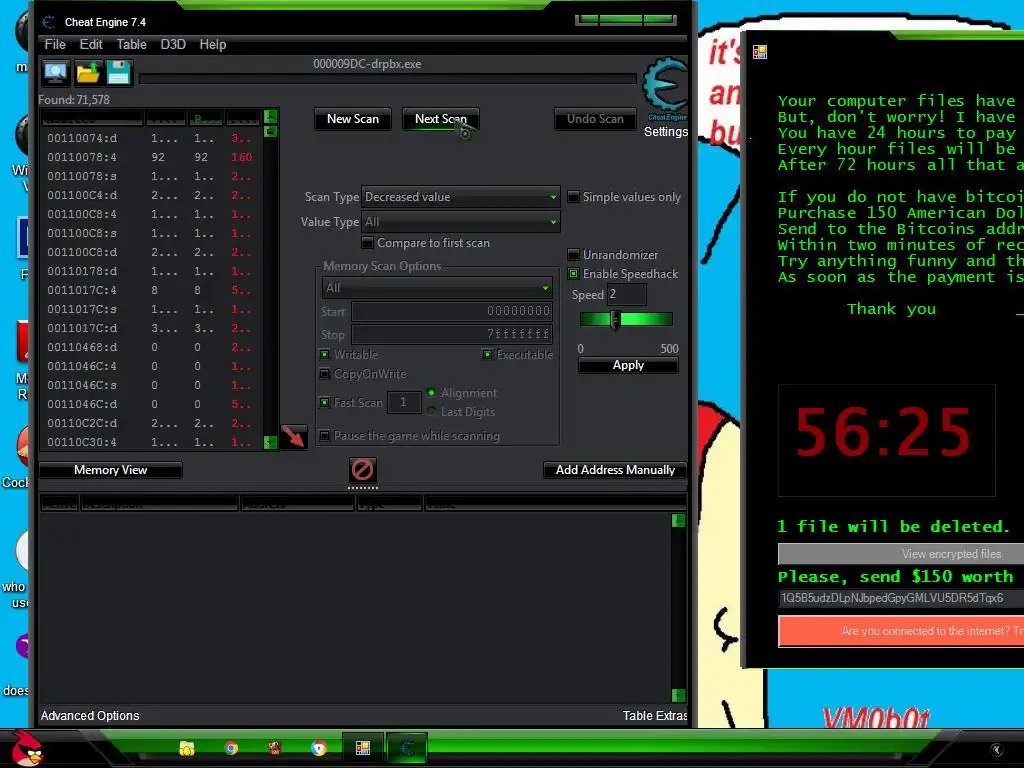Screen dimensions: 1024x768
Task: Select address 00110078:4 in found list
Action: coord(152,157)
